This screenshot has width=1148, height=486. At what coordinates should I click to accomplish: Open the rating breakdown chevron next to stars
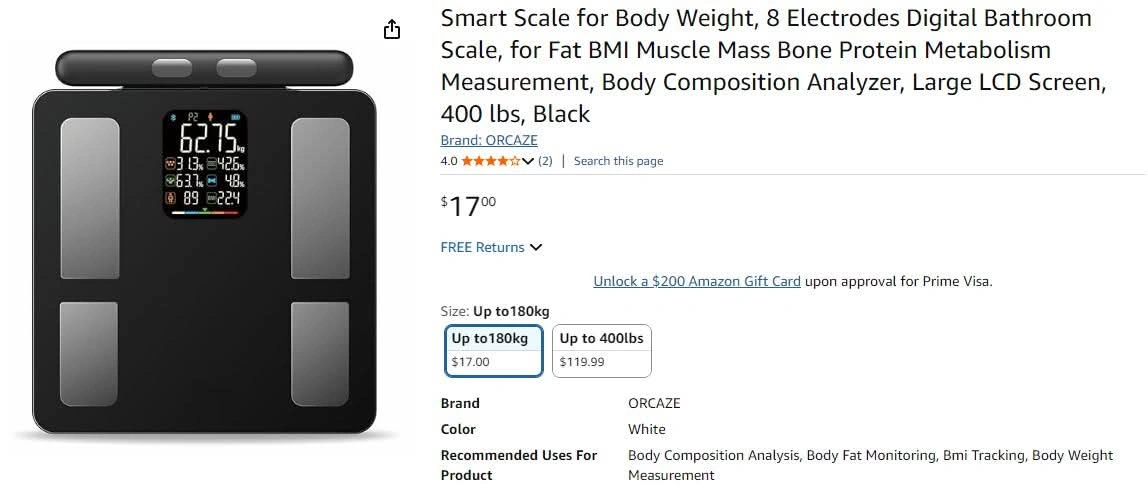(528, 161)
